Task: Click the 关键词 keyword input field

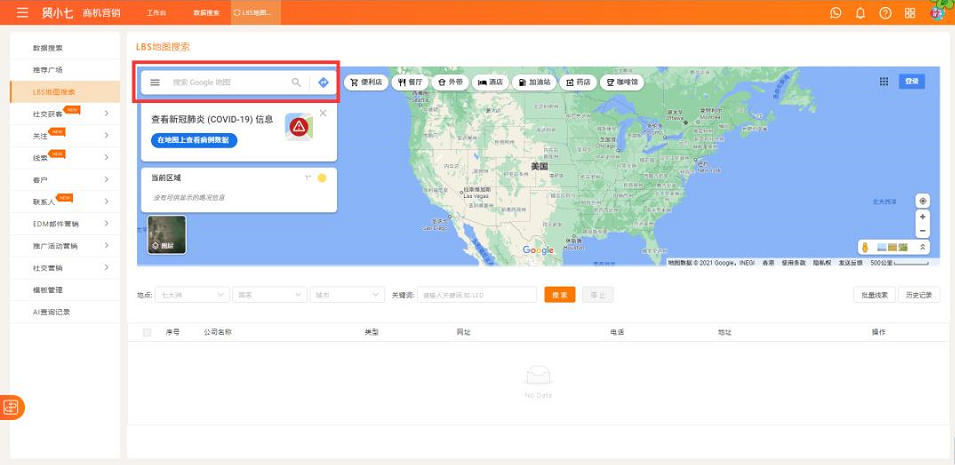Action: pyautogui.click(x=477, y=295)
